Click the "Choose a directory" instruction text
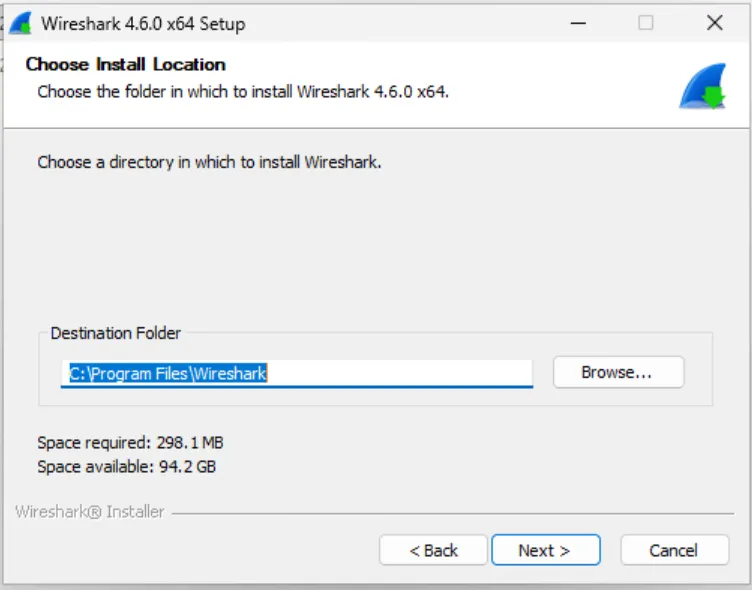This screenshot has height=590, width=752. [209, 161]
